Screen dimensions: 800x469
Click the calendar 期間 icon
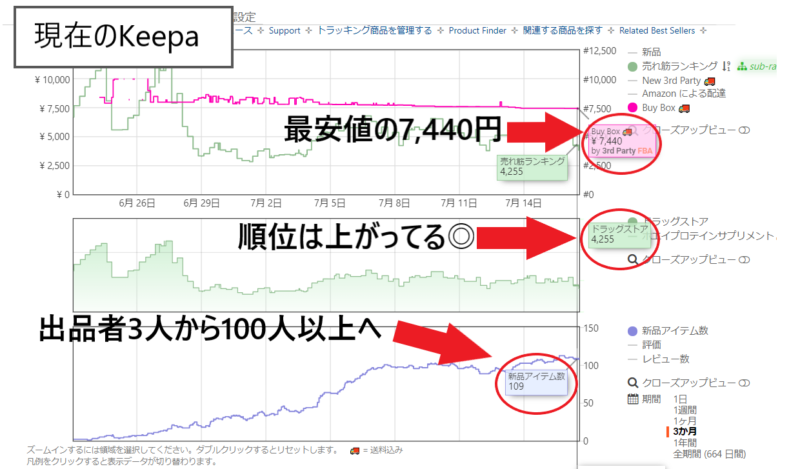[x=633, y=399]
